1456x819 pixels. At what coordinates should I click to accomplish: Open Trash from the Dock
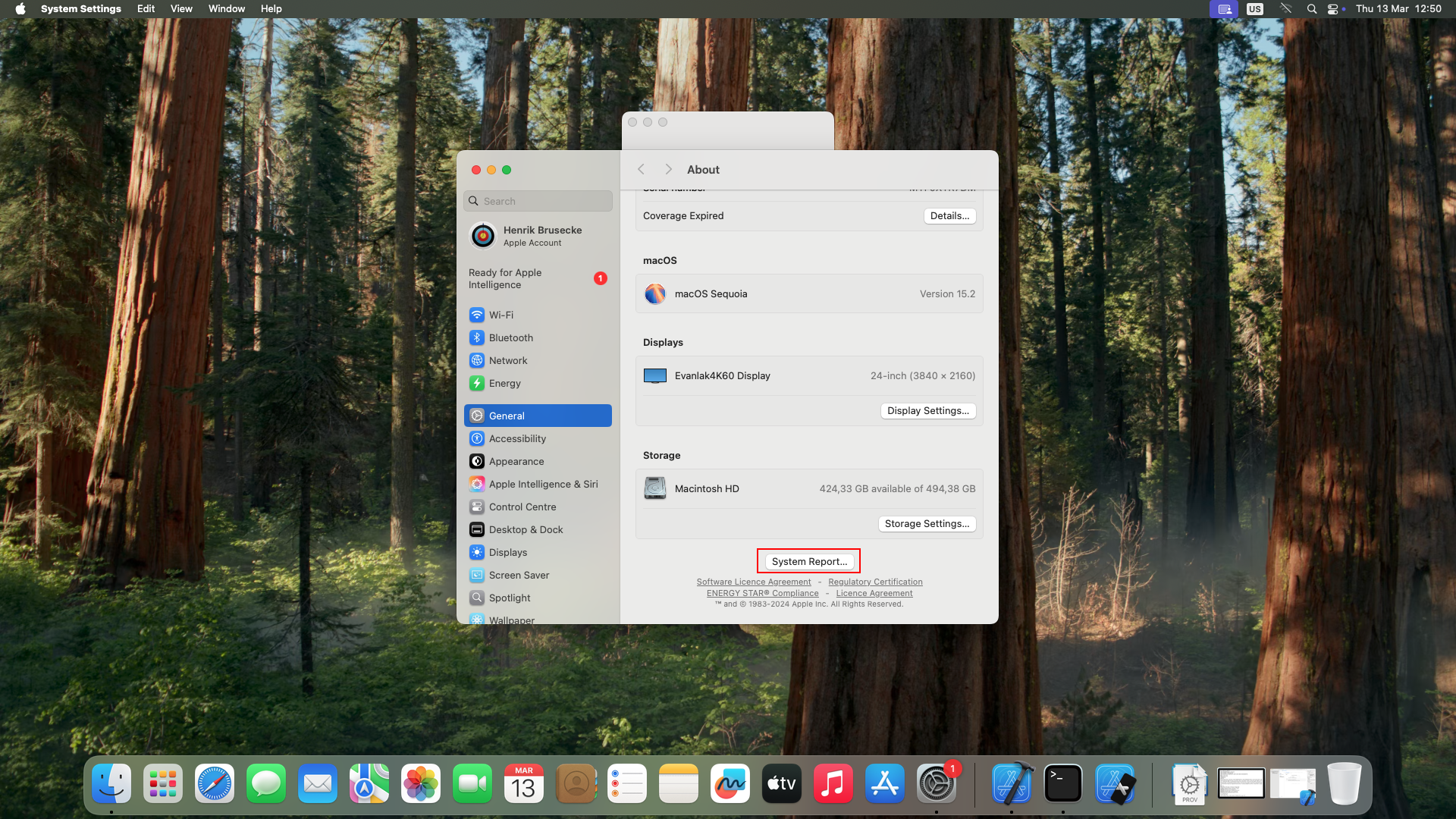(x=1345, y=783)
